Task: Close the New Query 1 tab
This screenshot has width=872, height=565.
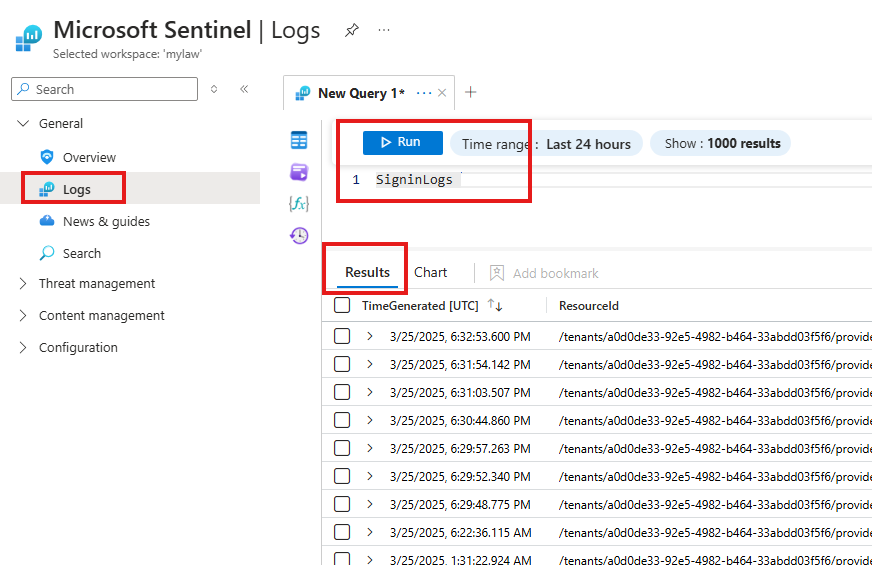Action: [442, 93]
